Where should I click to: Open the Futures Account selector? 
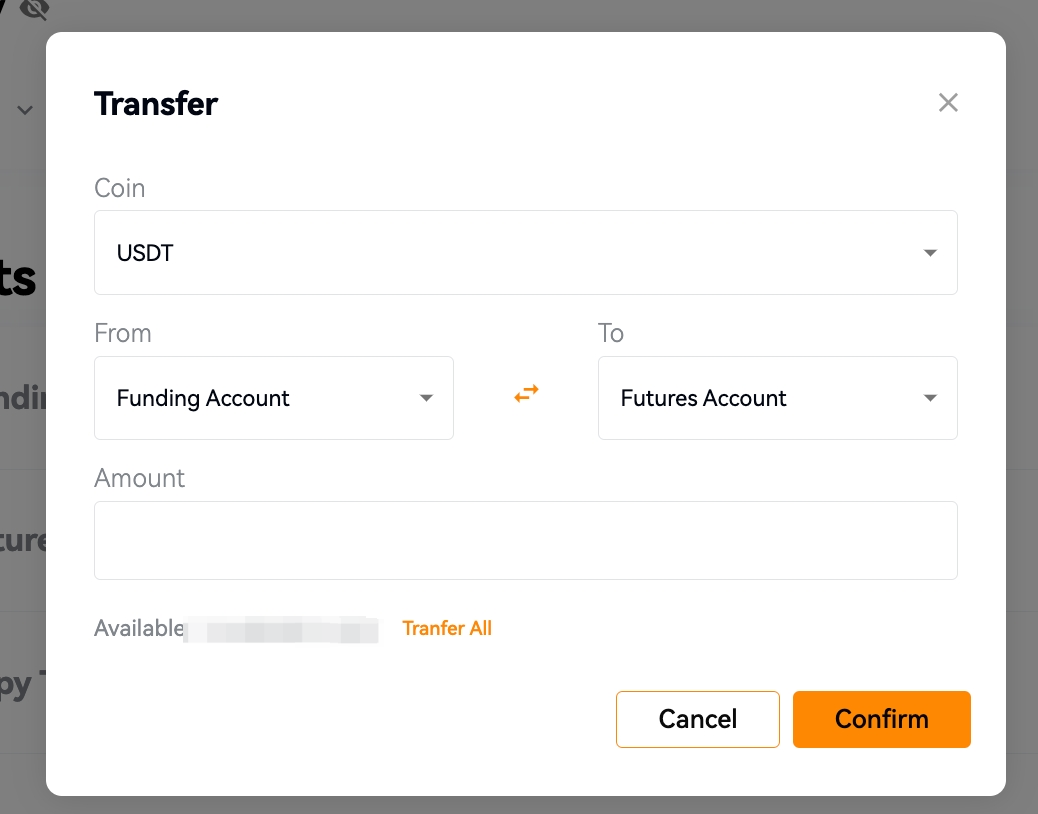pos(778,398)
